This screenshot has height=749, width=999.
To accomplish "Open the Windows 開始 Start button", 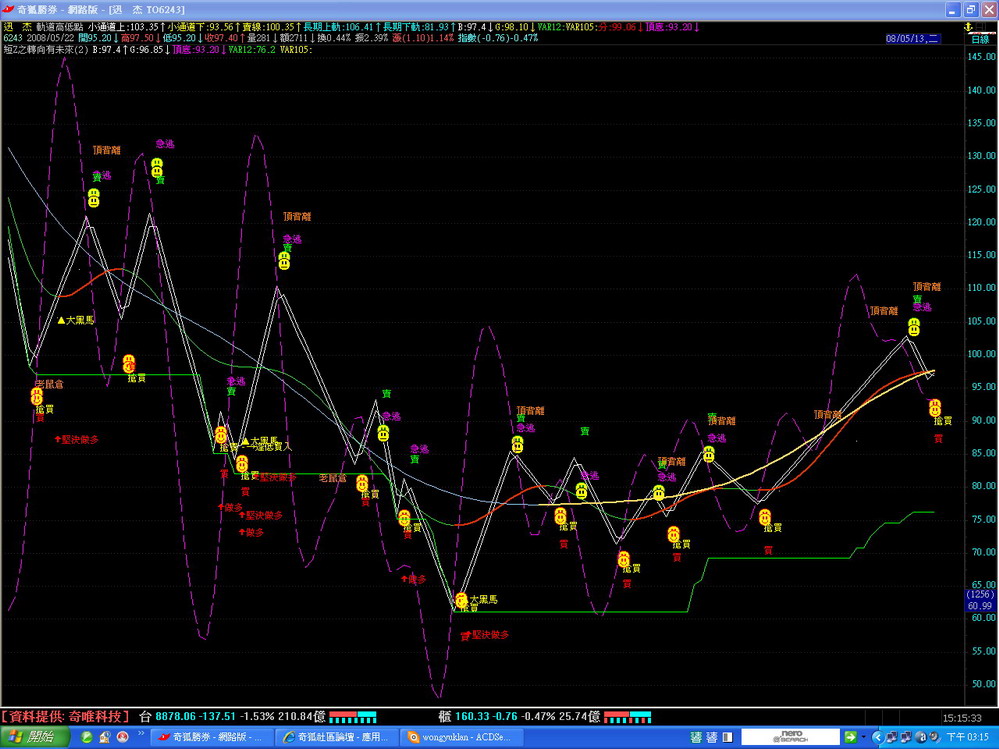I will (x=34, y=737).
